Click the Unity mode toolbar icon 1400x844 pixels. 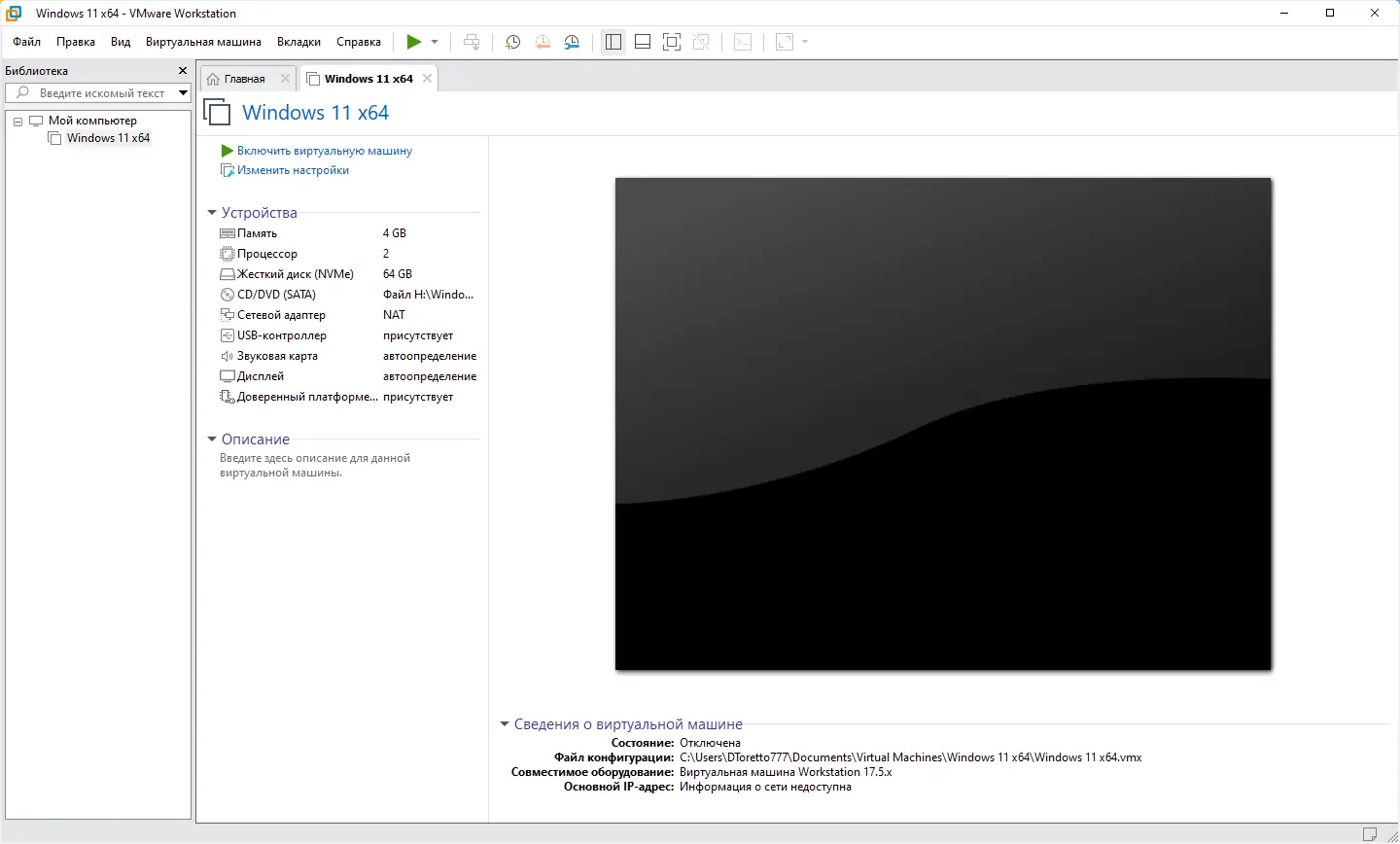(x=701, y=42)
